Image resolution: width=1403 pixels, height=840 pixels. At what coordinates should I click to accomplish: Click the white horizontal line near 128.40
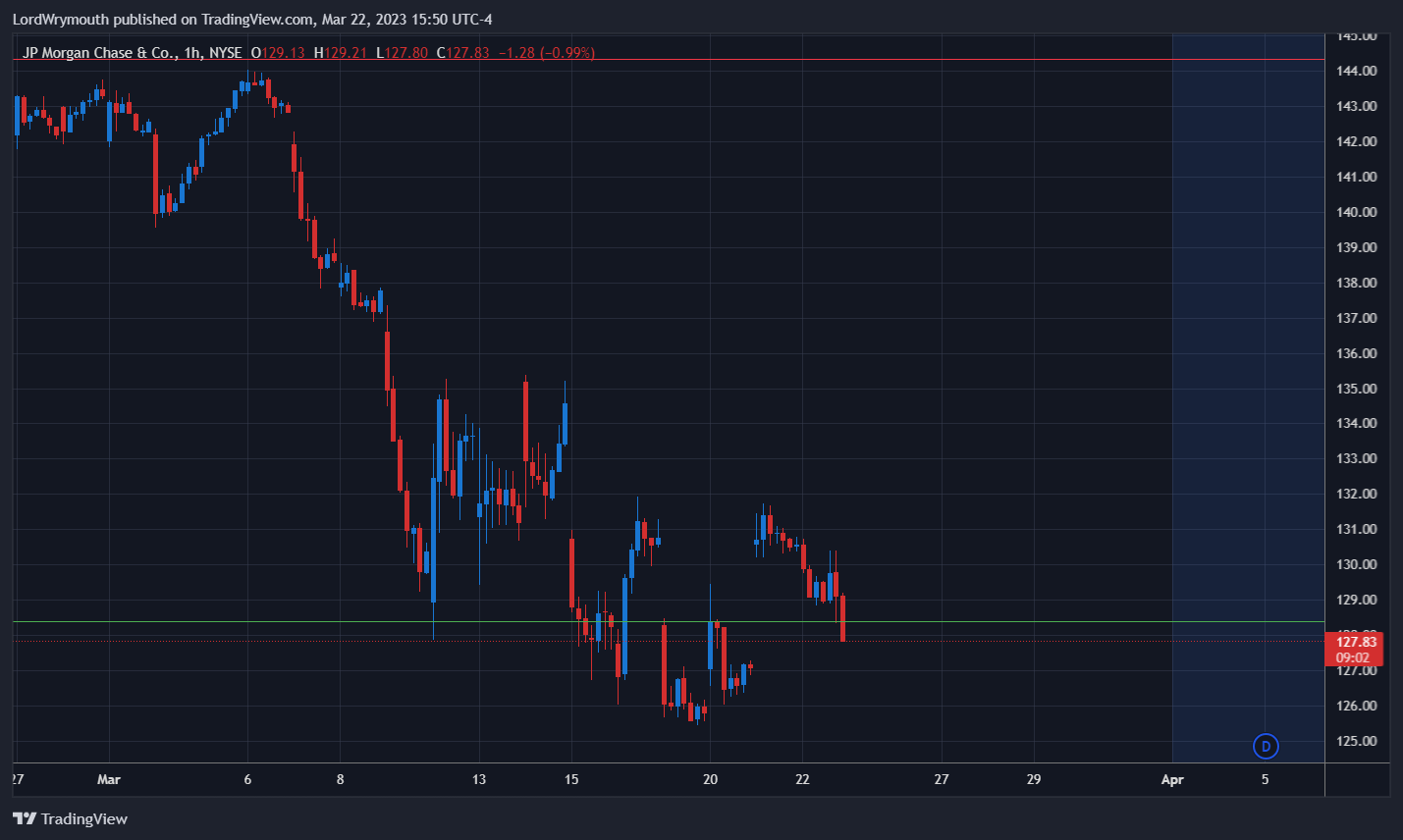[x=669, y=622]
